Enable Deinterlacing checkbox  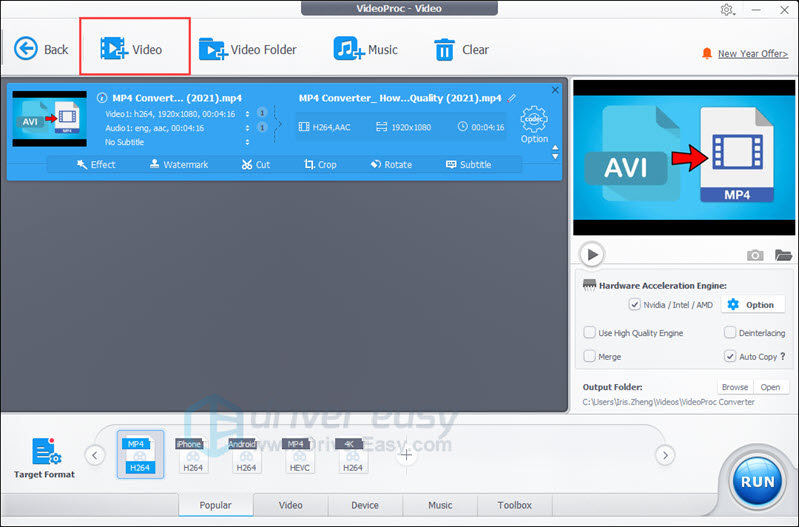click(x=730, y=333)
